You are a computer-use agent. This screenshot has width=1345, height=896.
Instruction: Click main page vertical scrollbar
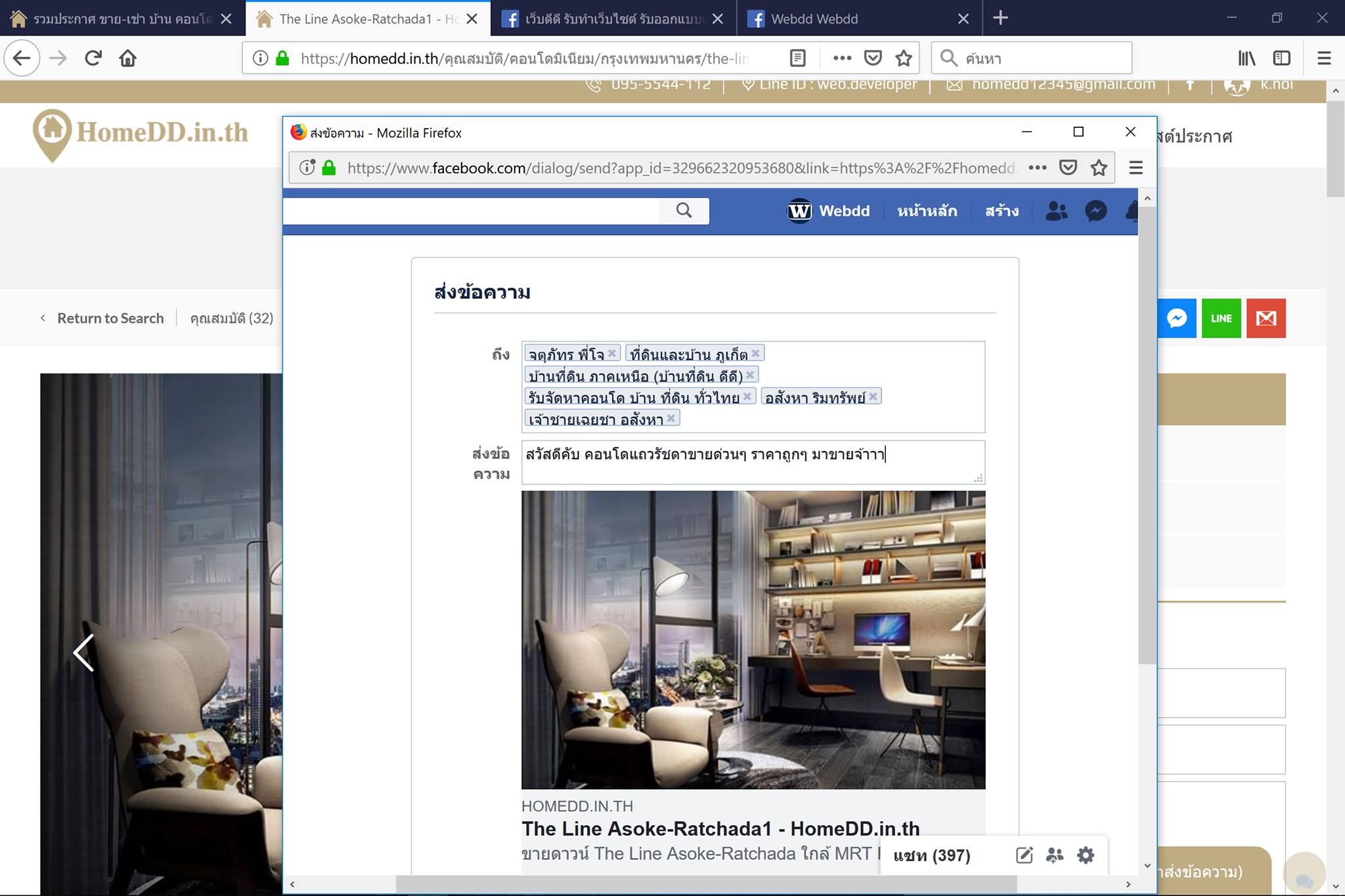point(1335,148)
